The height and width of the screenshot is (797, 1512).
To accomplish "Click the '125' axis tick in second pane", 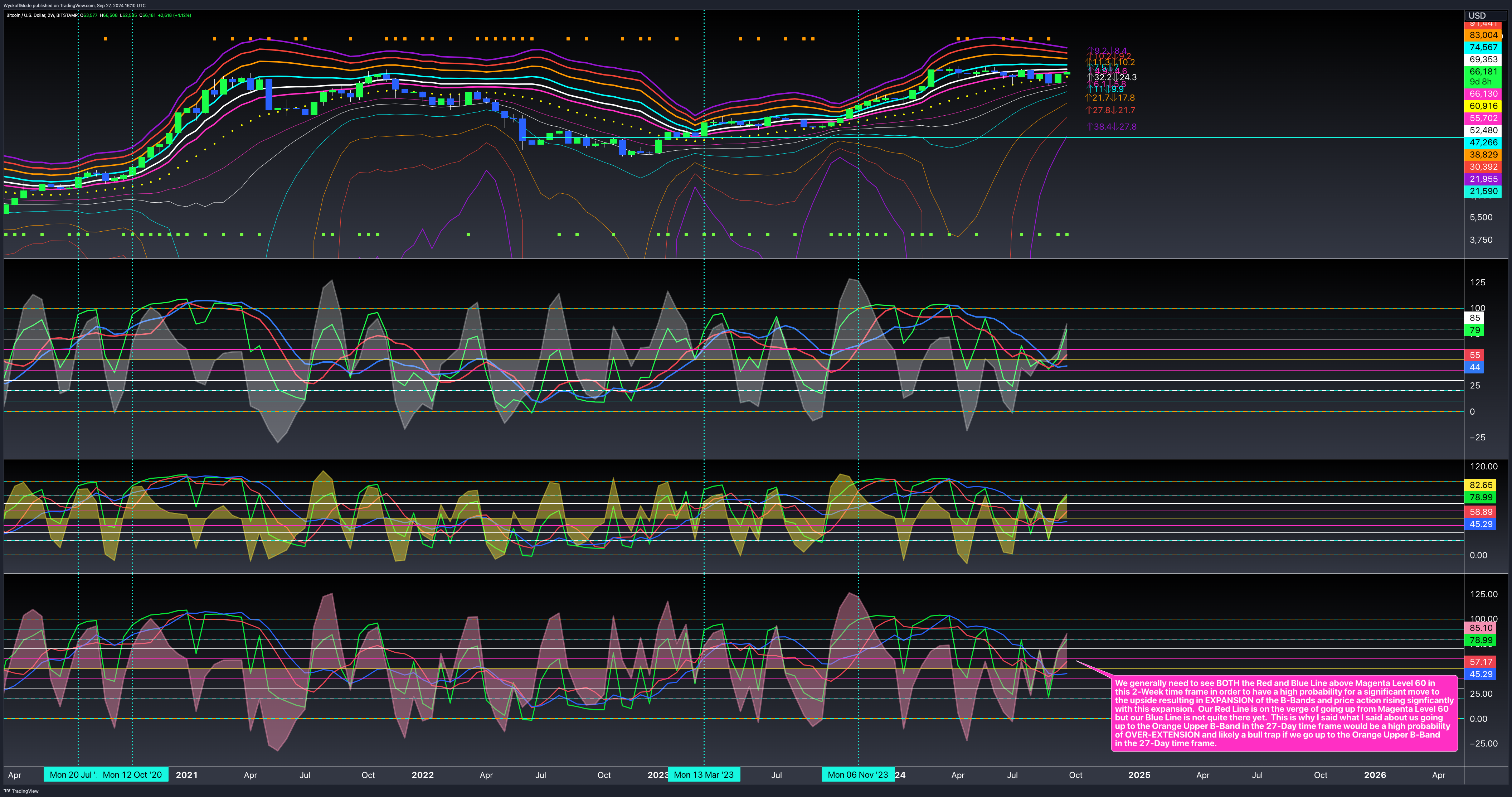I will (x=1477, y=282).
